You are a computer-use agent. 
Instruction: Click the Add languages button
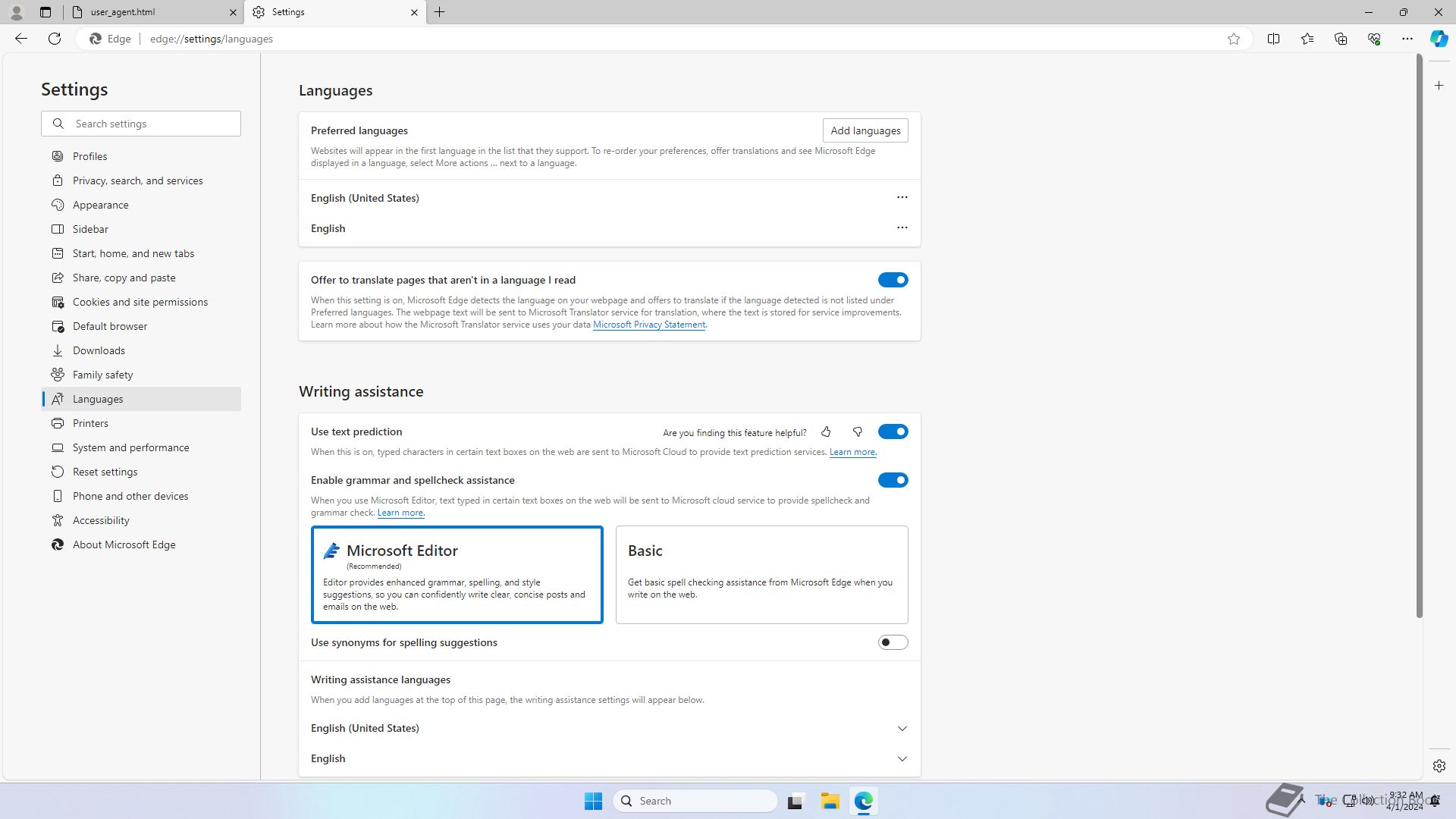tap(864, 130)
